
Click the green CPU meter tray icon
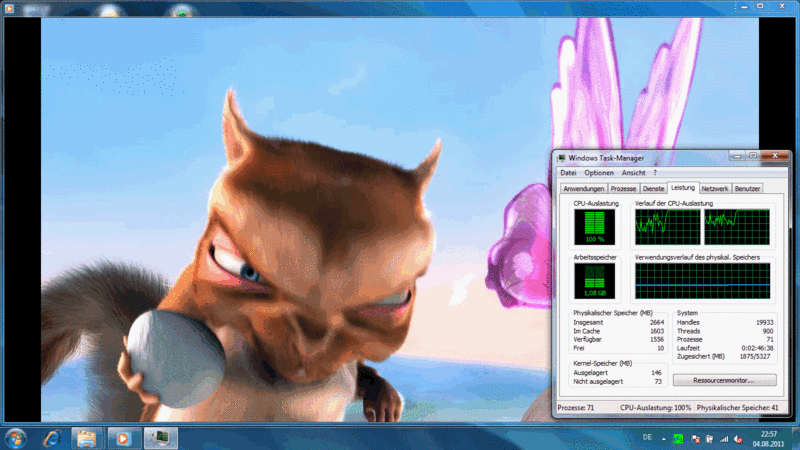pyautogui.click(x=678, y=439)
